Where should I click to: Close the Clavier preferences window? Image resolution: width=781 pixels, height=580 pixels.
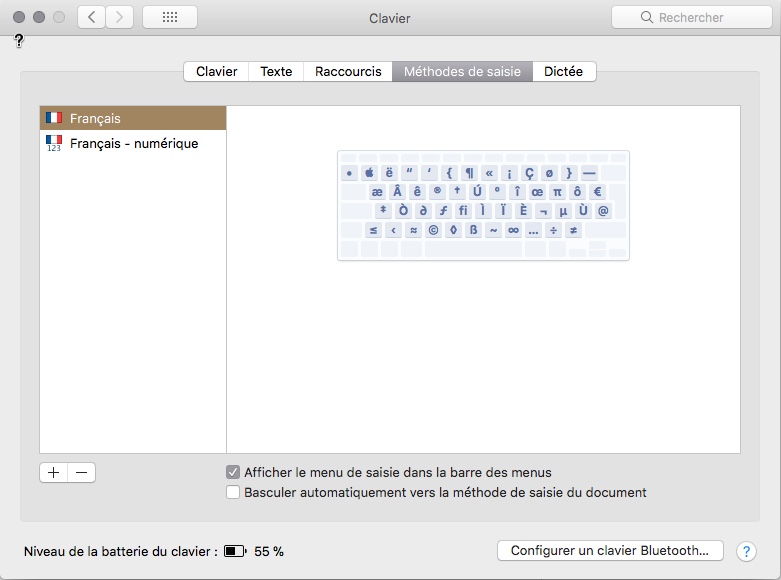(x=19, y=17)
